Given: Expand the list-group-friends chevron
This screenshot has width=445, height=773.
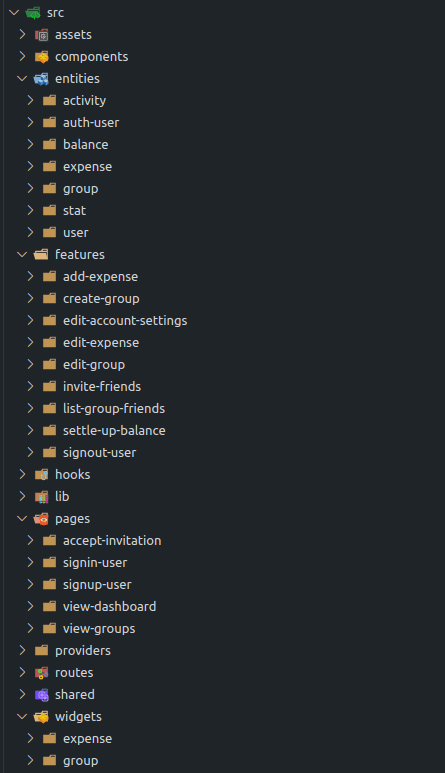Looking at the screenshot, I should tap(31, 408).
